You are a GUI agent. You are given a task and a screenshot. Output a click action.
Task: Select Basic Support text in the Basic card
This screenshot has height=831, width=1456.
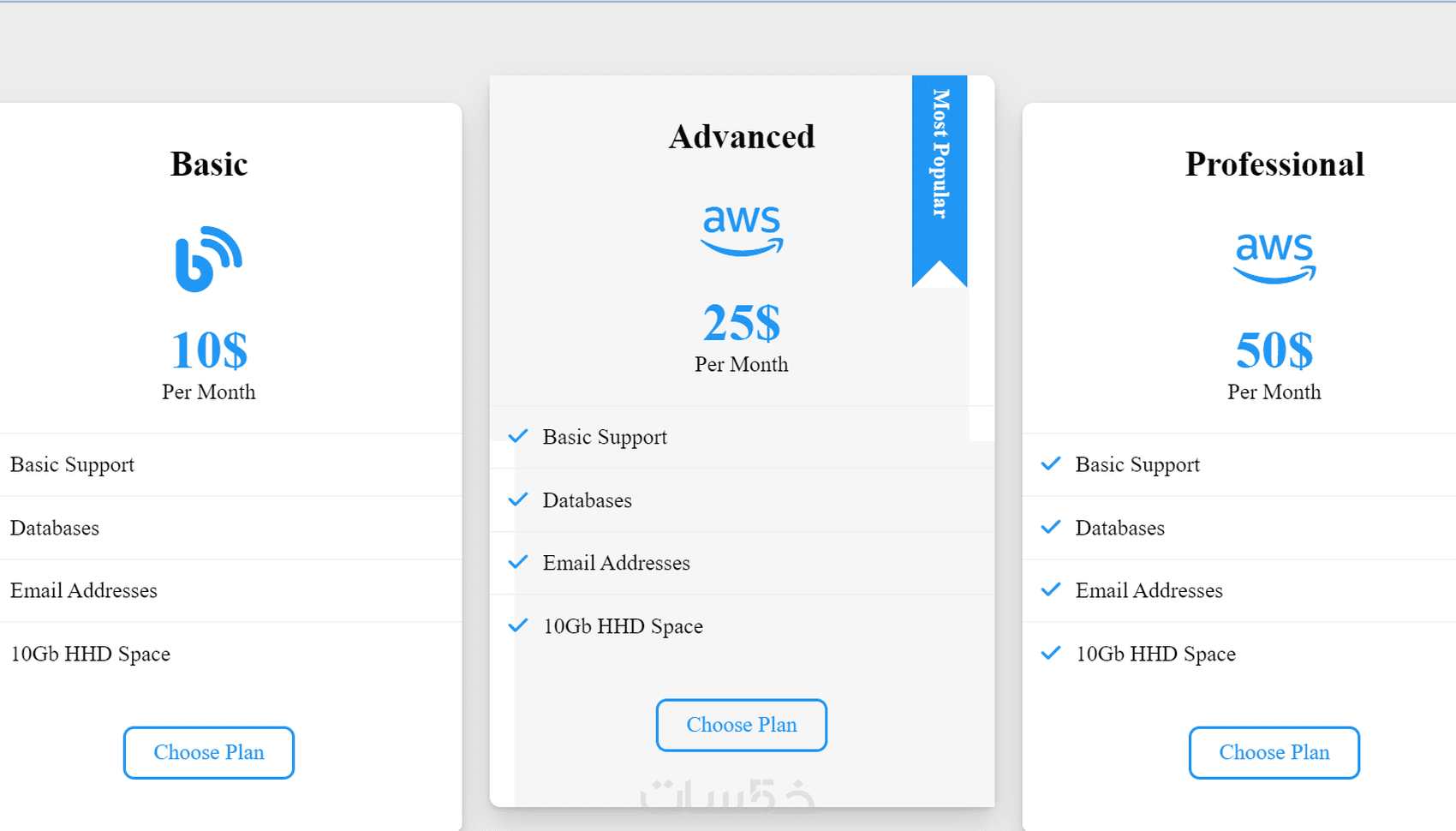[x=73, y=464]
